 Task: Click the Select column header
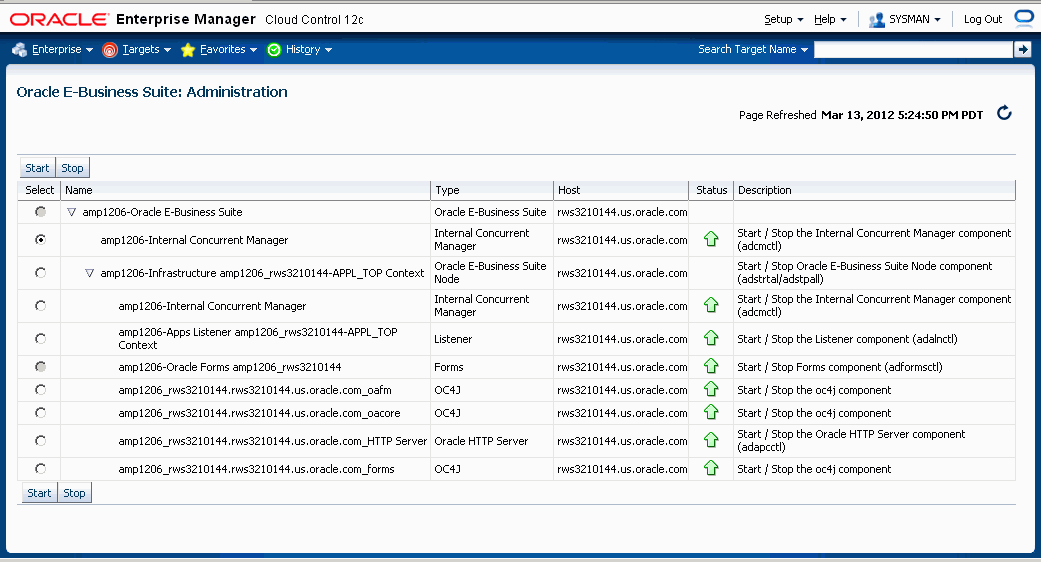pyautogui.click(x=39, y=190)
